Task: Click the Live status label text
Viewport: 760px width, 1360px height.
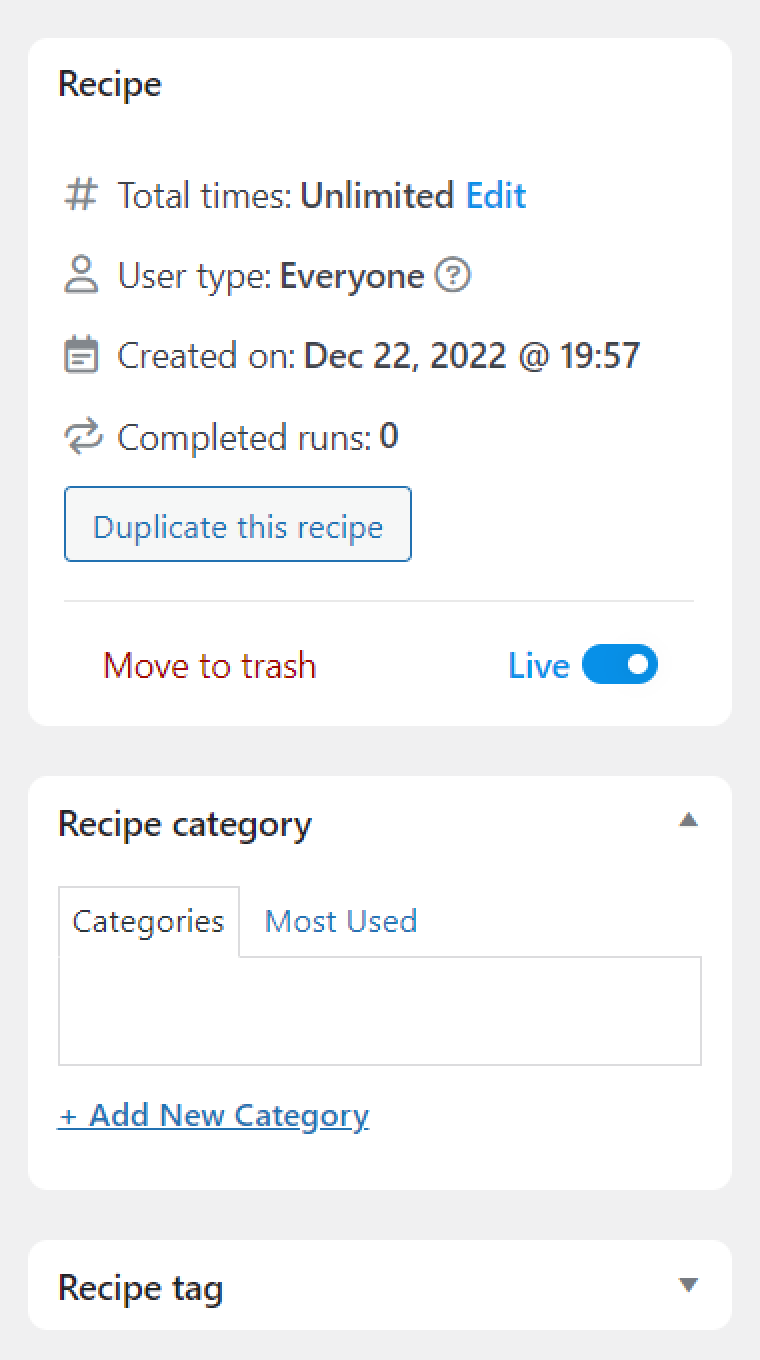Action: [x=538, y=666]
